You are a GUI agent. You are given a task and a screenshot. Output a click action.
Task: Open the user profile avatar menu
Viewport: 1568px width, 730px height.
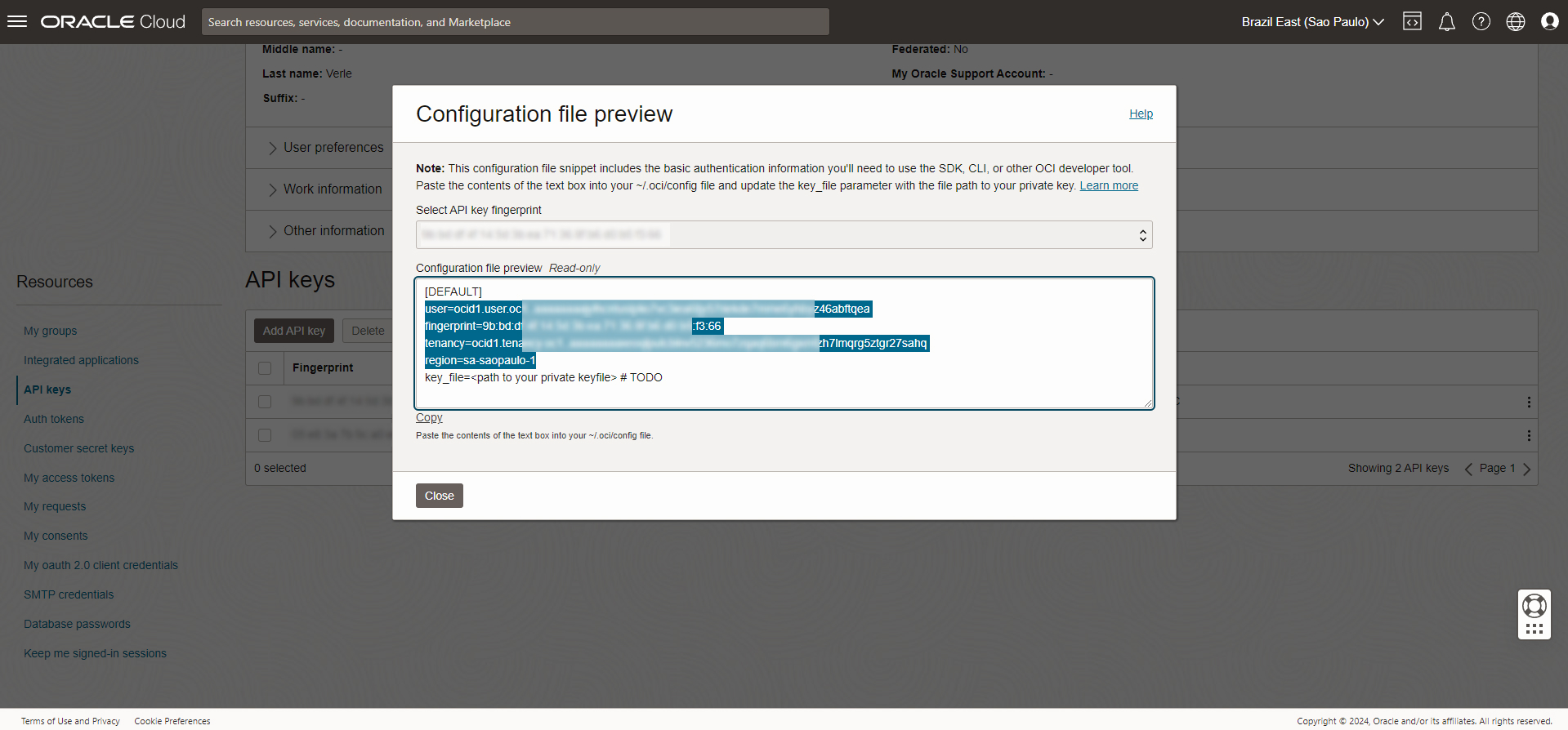1549,22
